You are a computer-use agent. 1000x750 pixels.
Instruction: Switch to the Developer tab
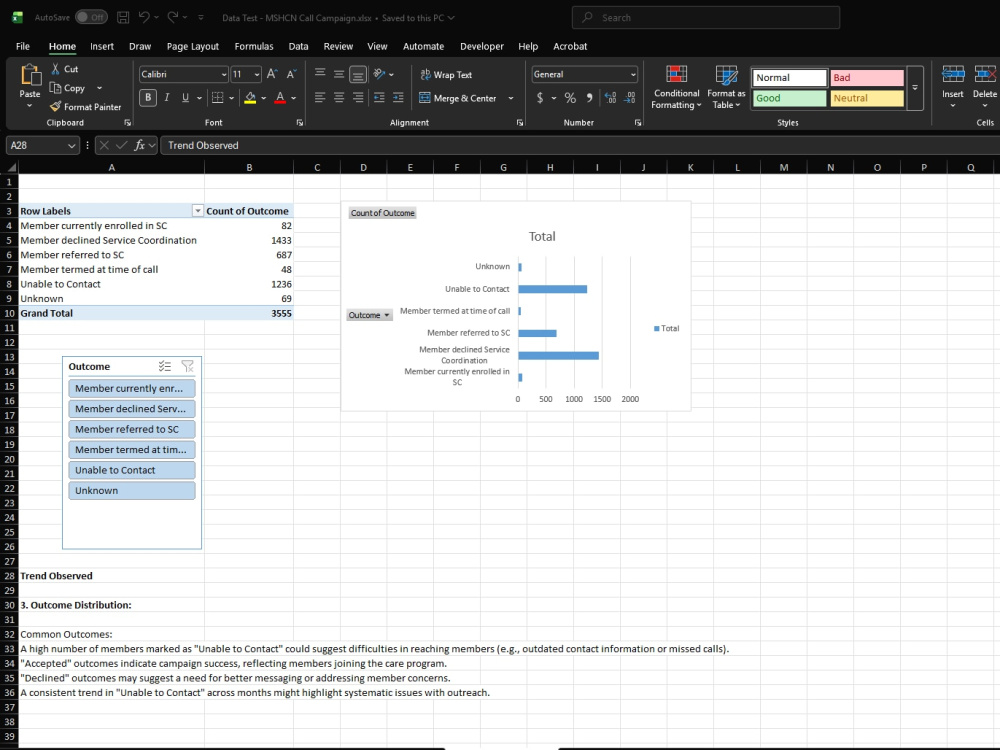(x=482, y=46)
